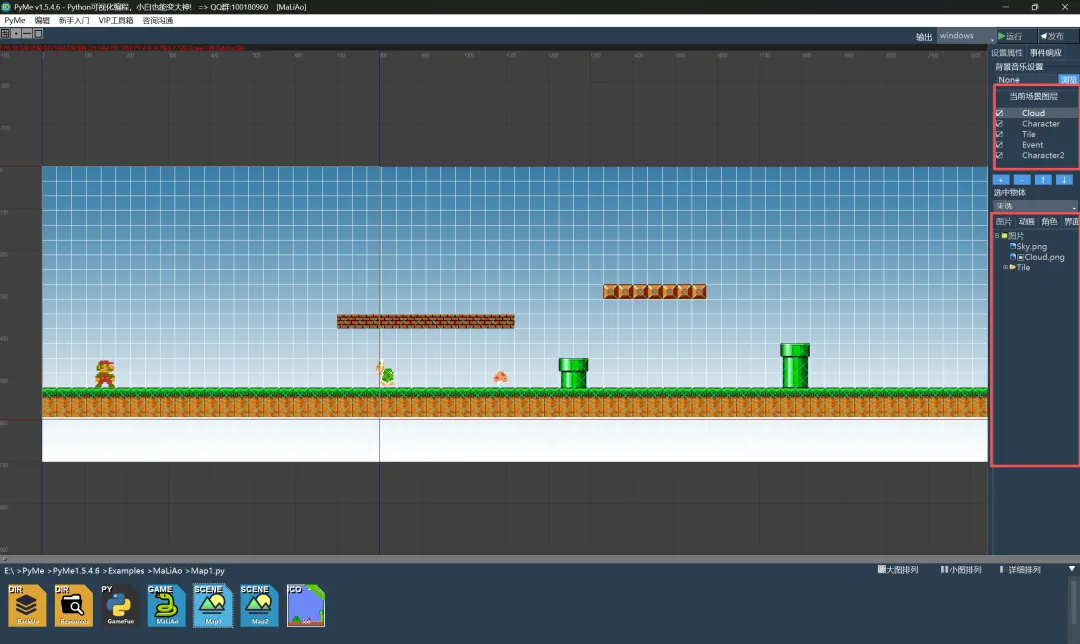Open the file view options arrow

point(1072,569)
